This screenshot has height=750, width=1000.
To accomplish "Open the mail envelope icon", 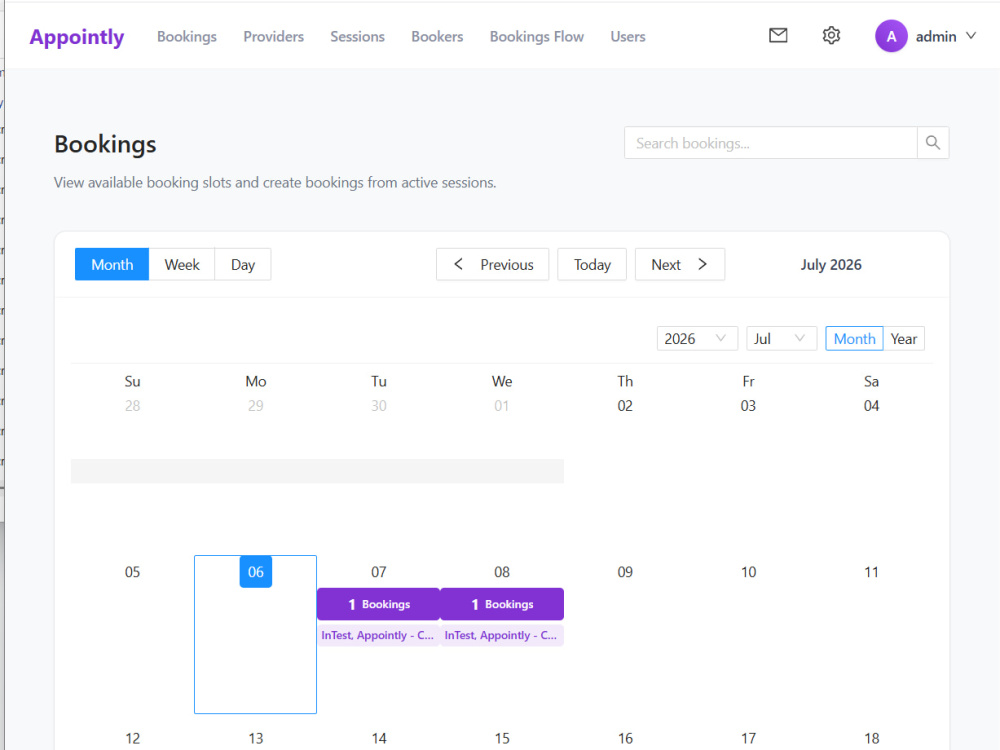I will pos(778,36).
